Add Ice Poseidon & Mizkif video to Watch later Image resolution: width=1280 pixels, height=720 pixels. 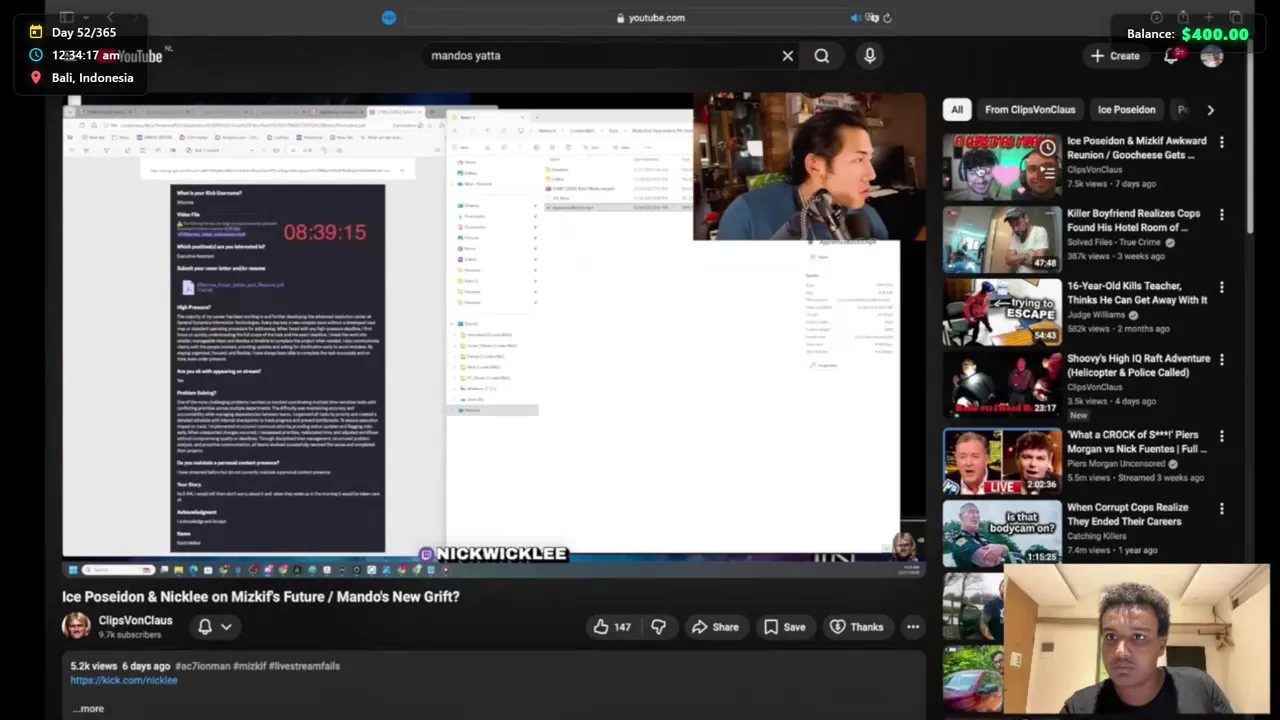1047,148
